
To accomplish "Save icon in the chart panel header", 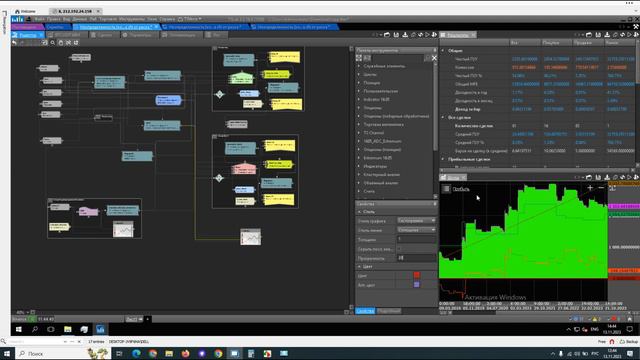I will (598, 177).
